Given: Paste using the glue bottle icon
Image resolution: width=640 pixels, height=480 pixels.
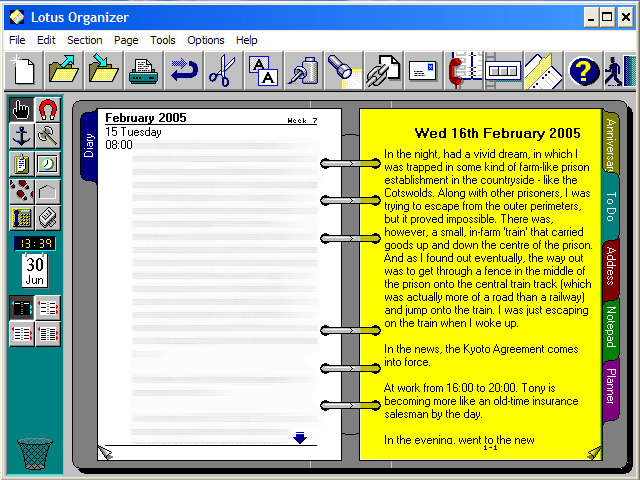Looking at the screenshot, I should coord(304,71).
